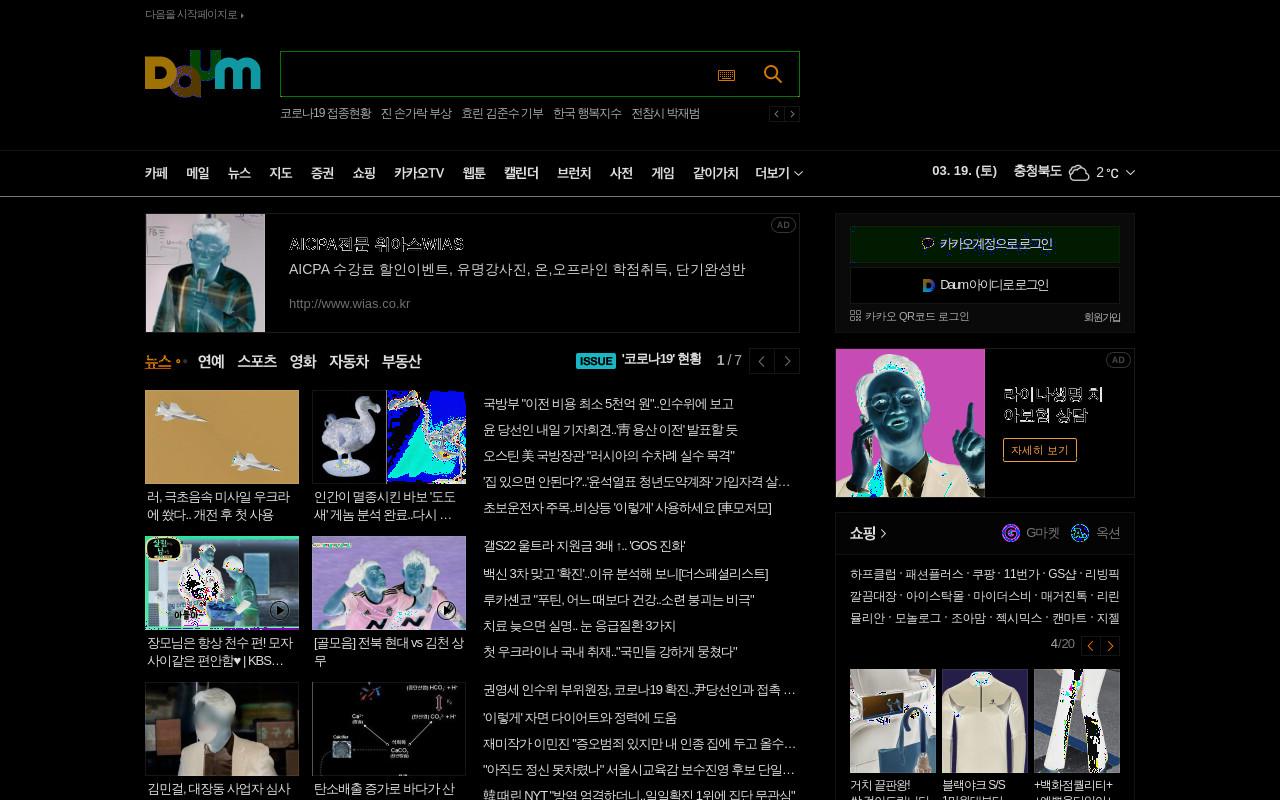Open the 탄소배출 diagram thumbnail
The image size is (1280, 800).
389,729
